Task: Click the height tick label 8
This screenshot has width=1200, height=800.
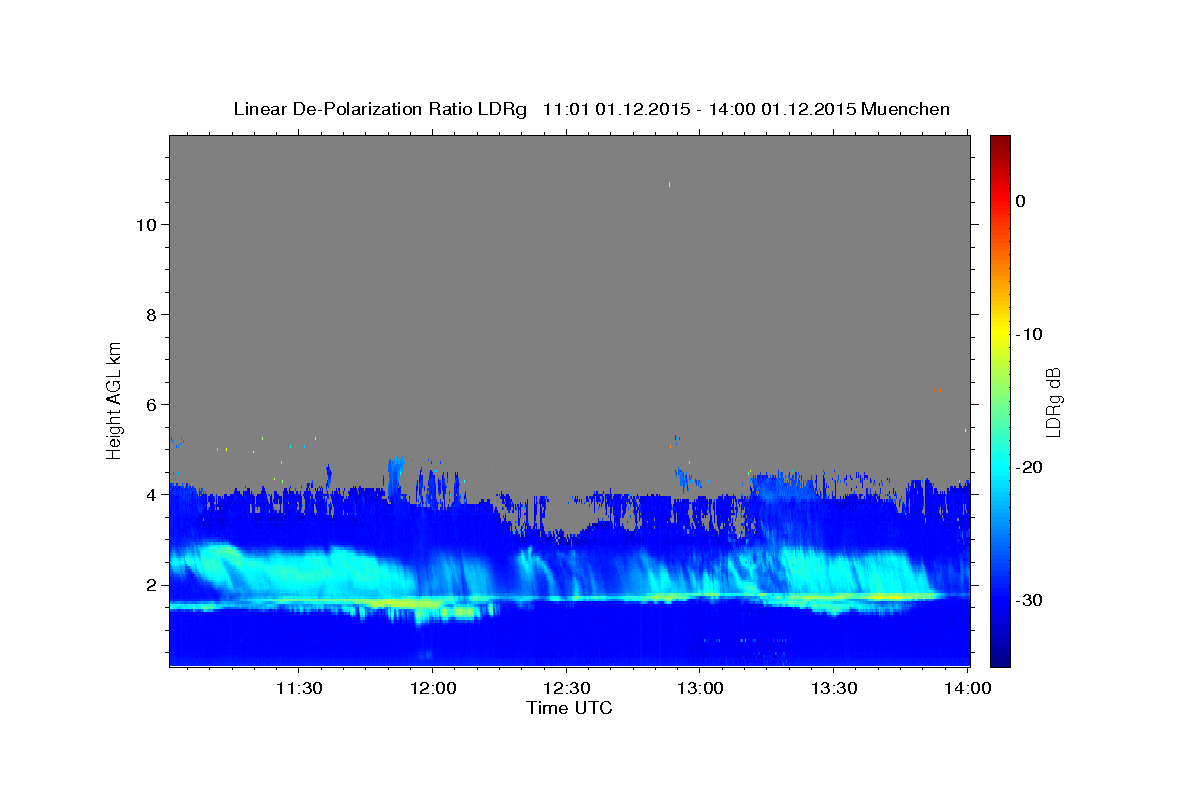Action: coord(151,314)
